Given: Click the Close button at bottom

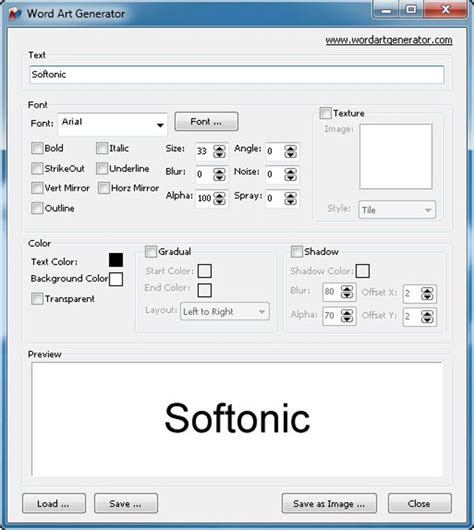Looking at the screenshot, I should click(x=420, y=503).
